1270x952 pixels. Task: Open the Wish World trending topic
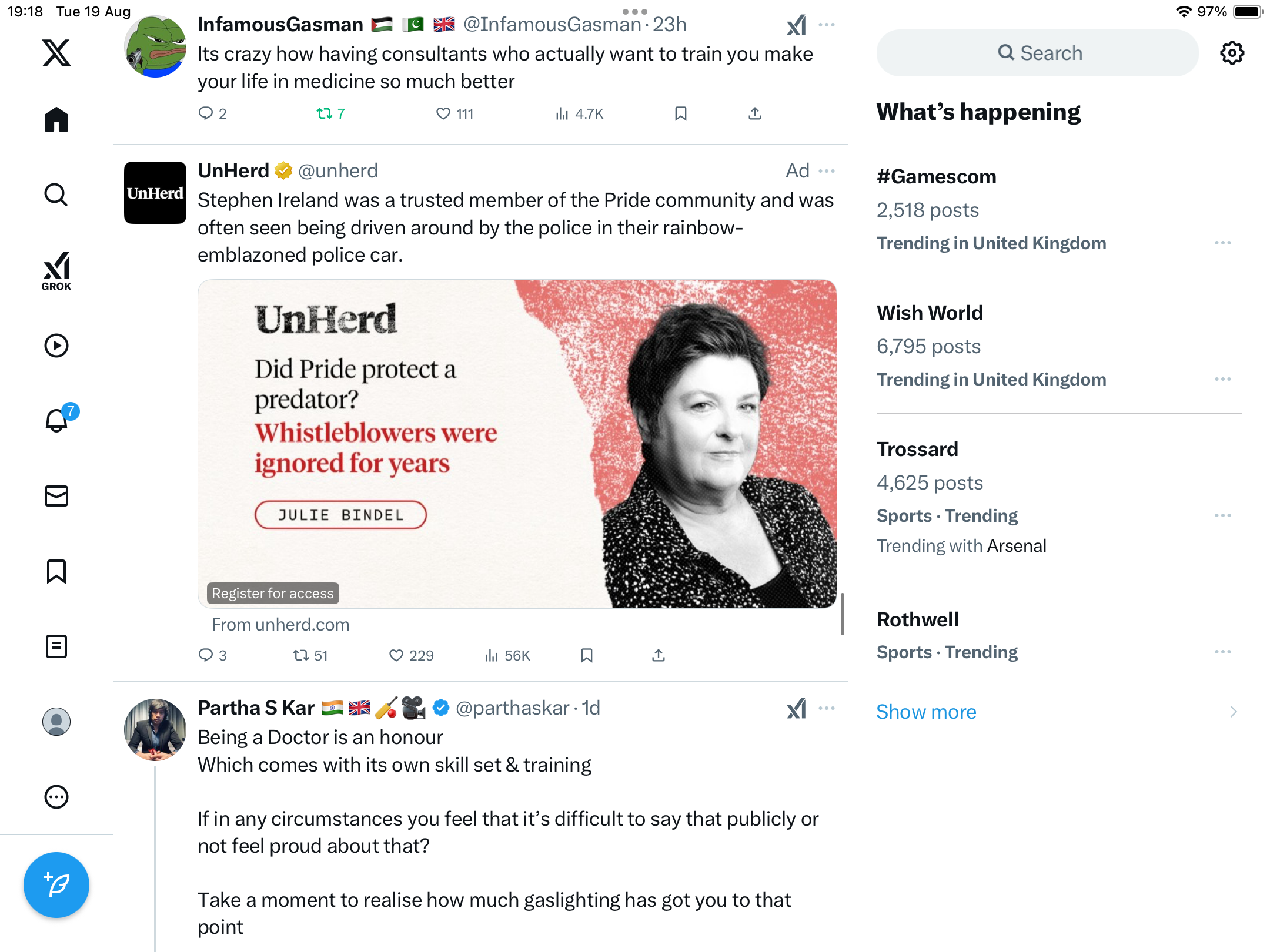tap(1058, 346)
